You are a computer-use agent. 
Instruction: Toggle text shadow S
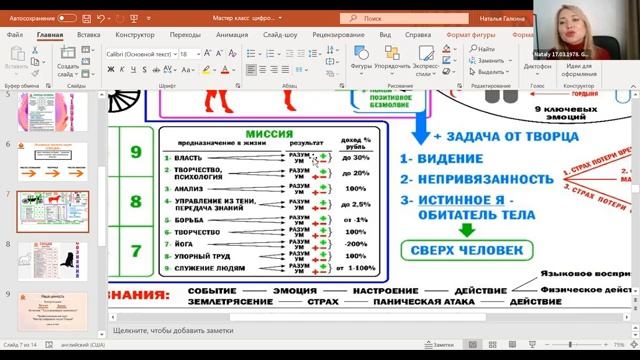[x=144, y=70]
